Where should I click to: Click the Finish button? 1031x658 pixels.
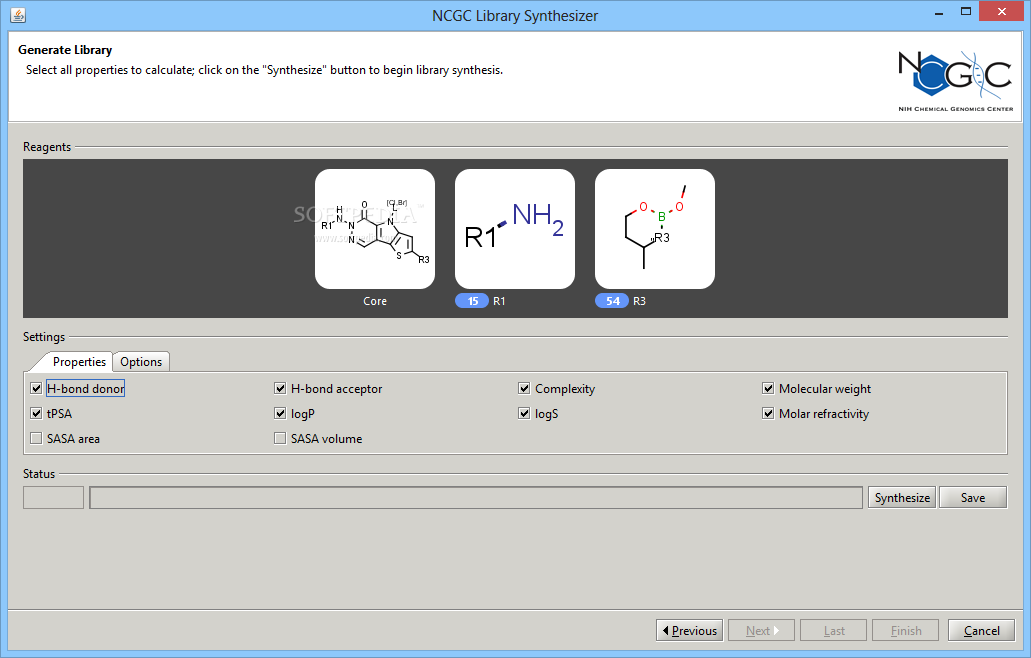905,630
